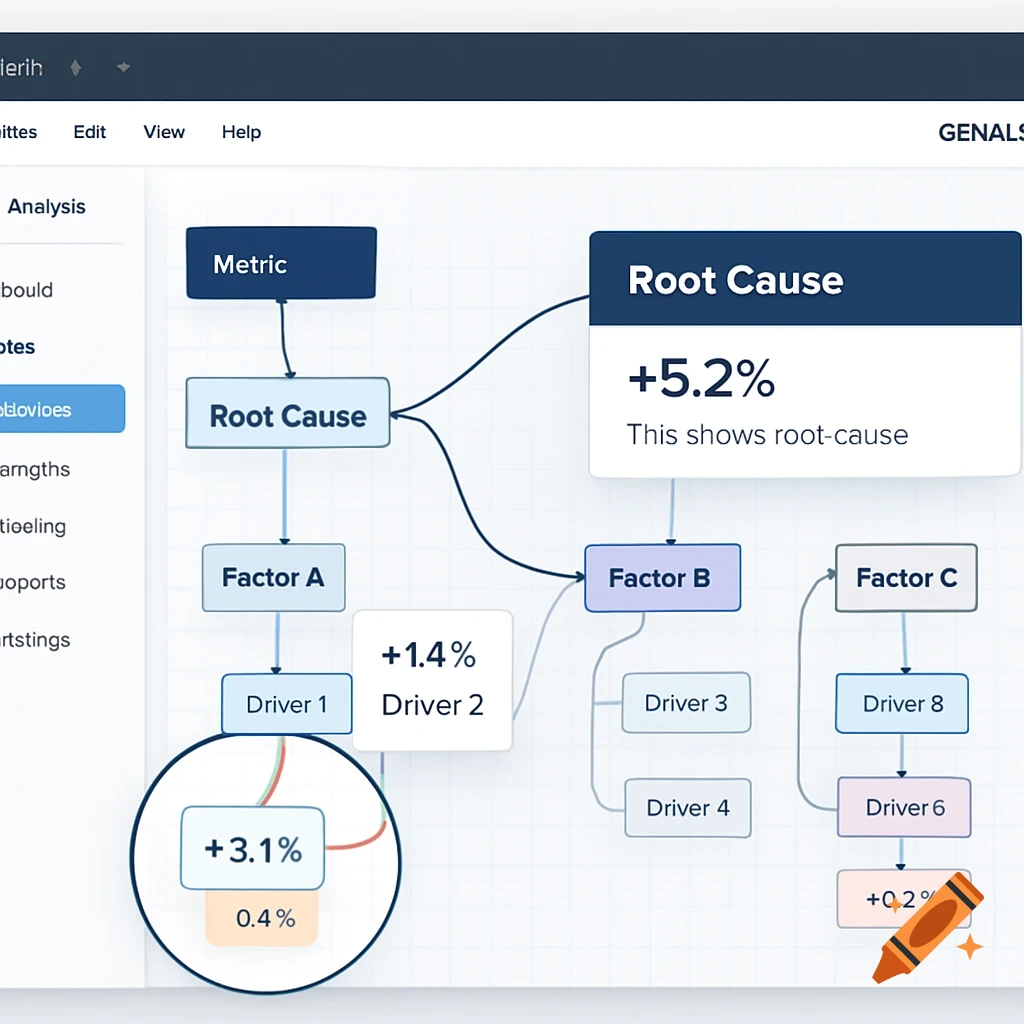Open the View menu

pyautogui.click(x=163, y=131)
